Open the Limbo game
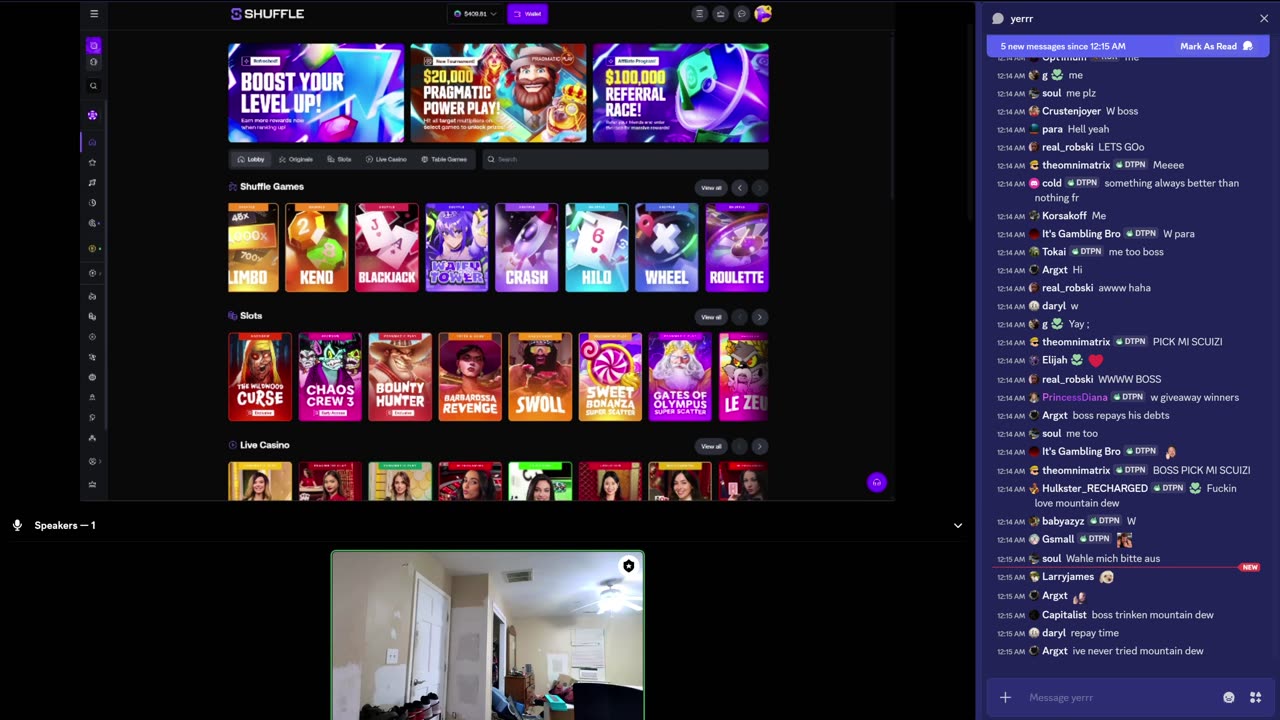Image resolution: width=1280 pixels, height=720 pixels. pos(253,247)
